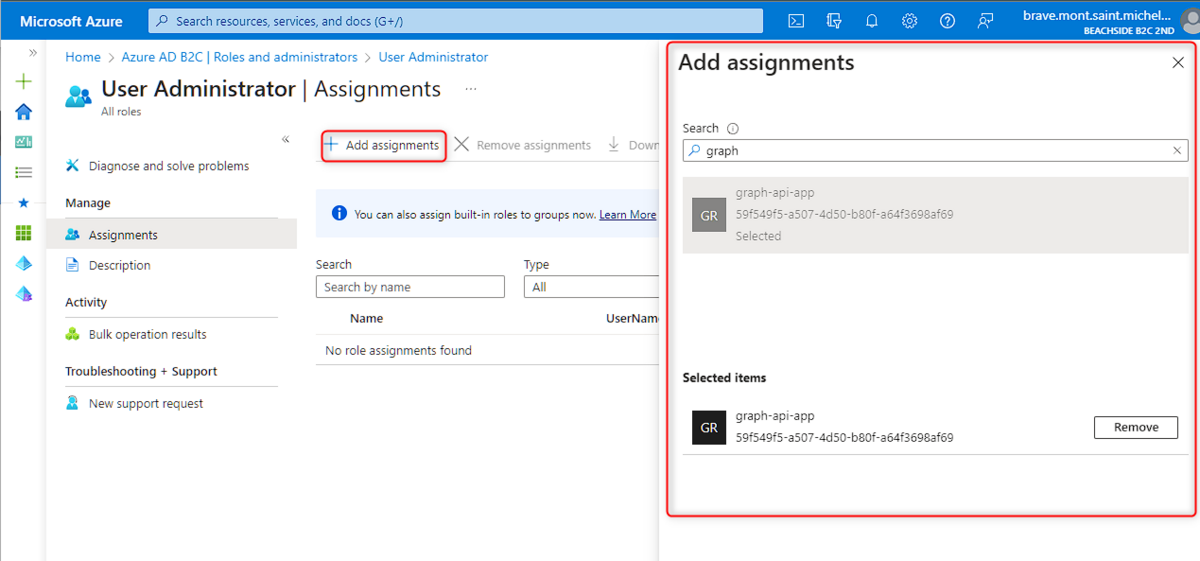Click the top search resources bar
This screenshot has height=561, width=1200.
tap(455, 21)
